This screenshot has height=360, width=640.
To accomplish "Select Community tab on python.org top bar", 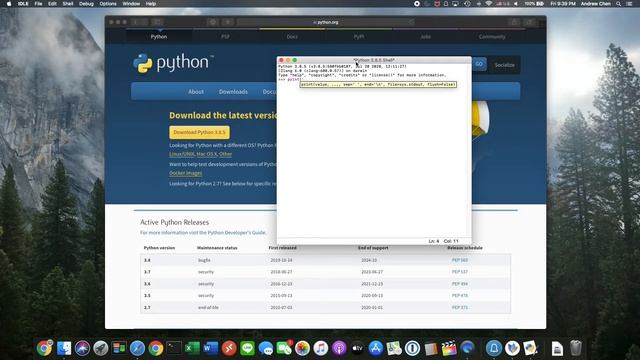I will coord(492,37).
